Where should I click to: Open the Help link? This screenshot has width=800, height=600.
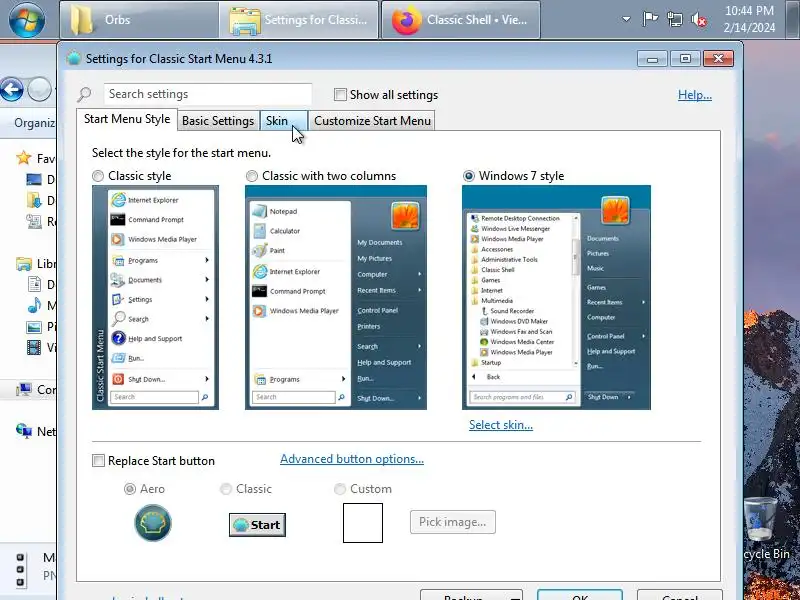(694, 95)
